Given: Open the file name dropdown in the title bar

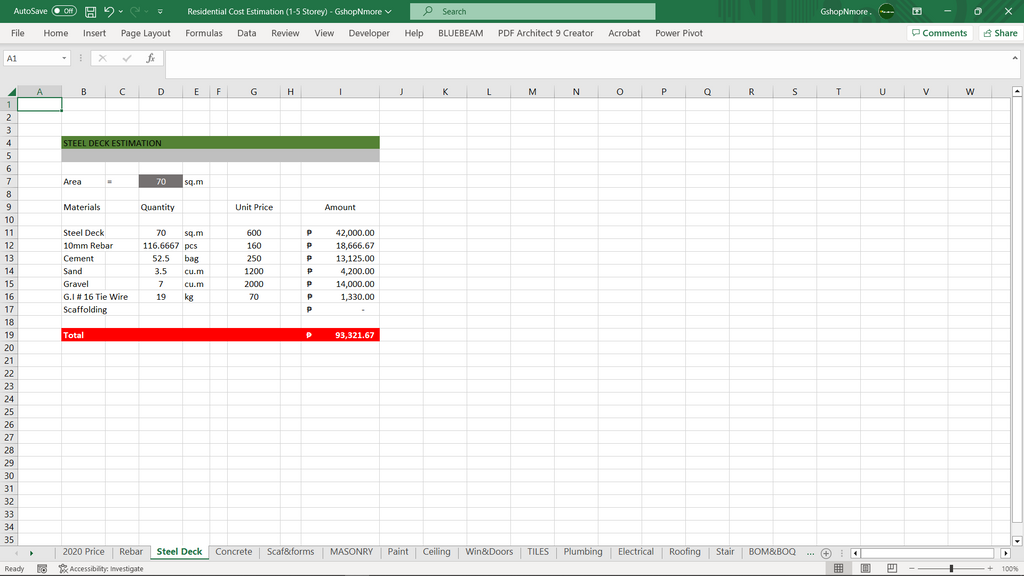Looking at the screenshot, I should [x=388, y=12].
